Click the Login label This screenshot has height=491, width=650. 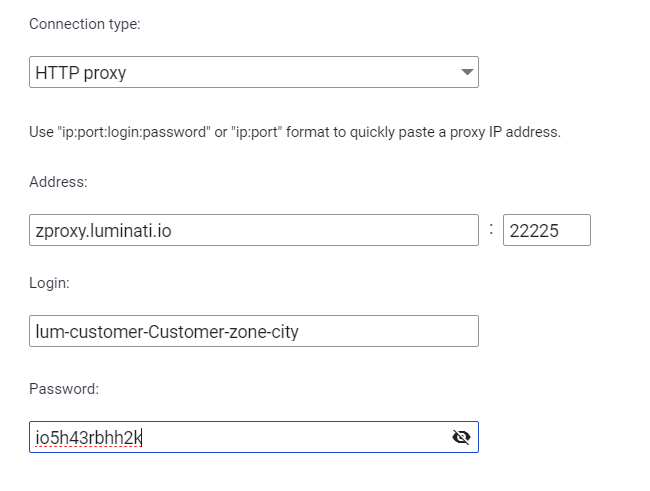coord(49,283)
